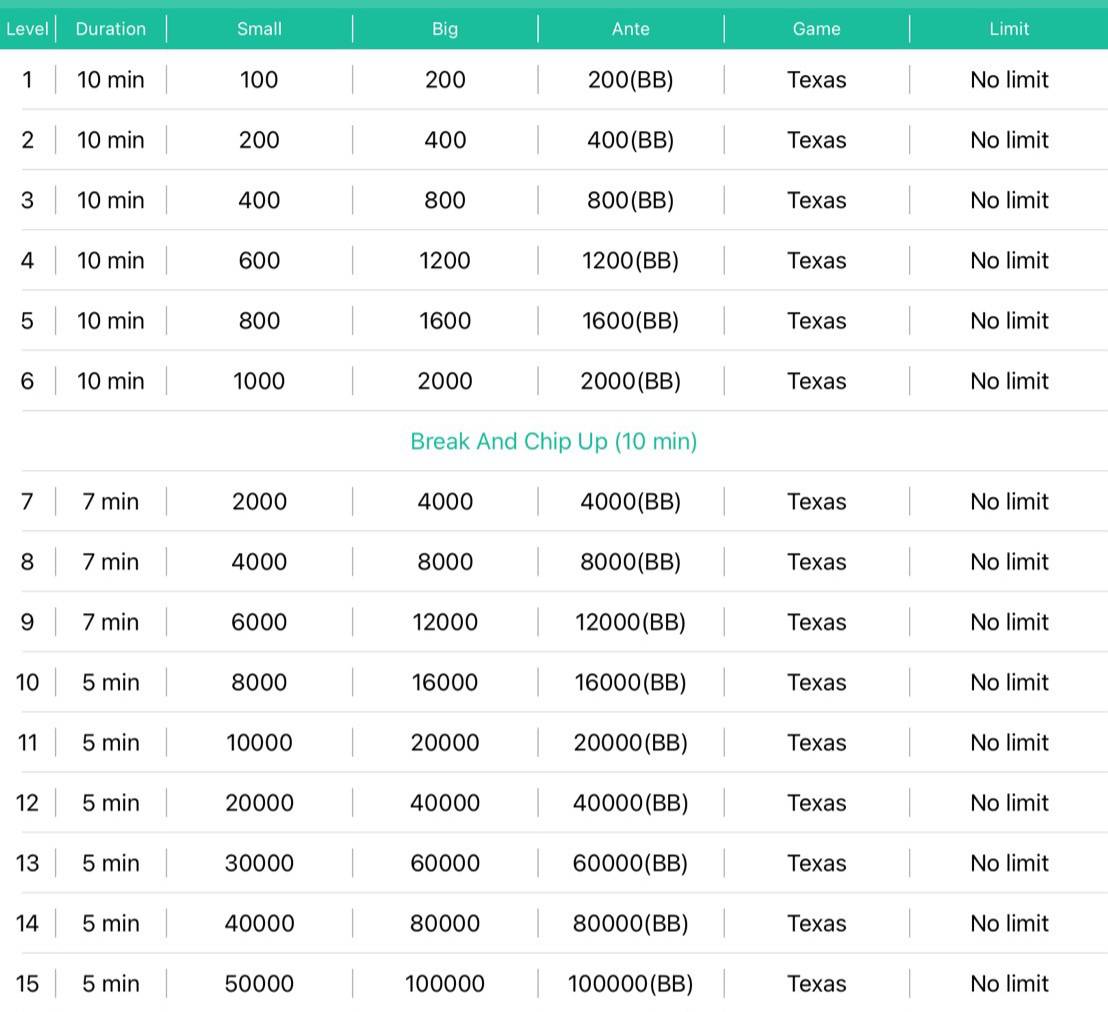Screen dimensions: 1108x1012
Task: Click the 200(BB) ante in level 1
Action: coord(631,80)
